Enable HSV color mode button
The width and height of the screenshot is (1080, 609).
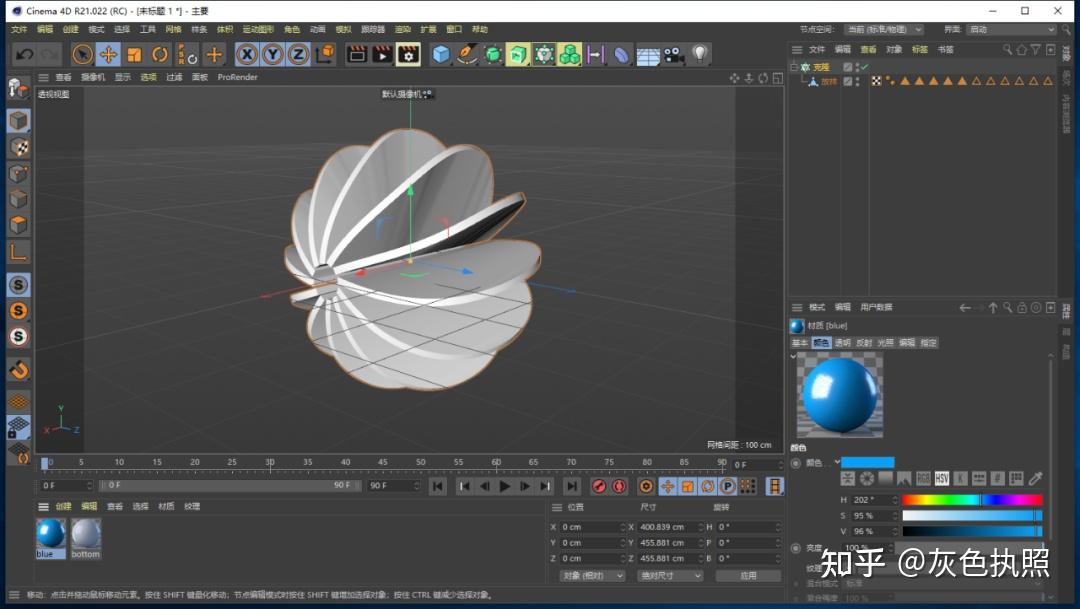coord(942,478)
